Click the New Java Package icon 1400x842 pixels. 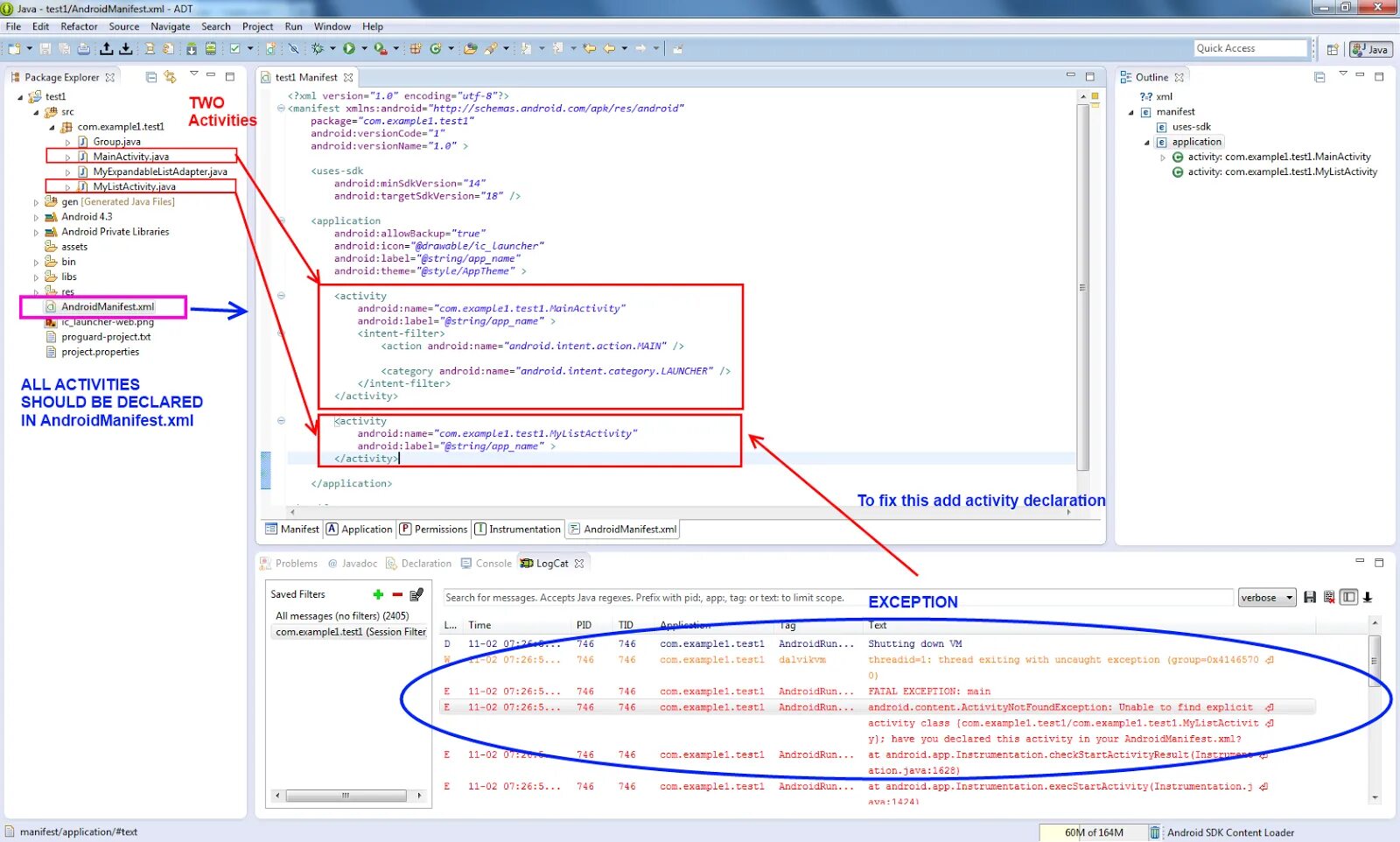click(416, 49)
